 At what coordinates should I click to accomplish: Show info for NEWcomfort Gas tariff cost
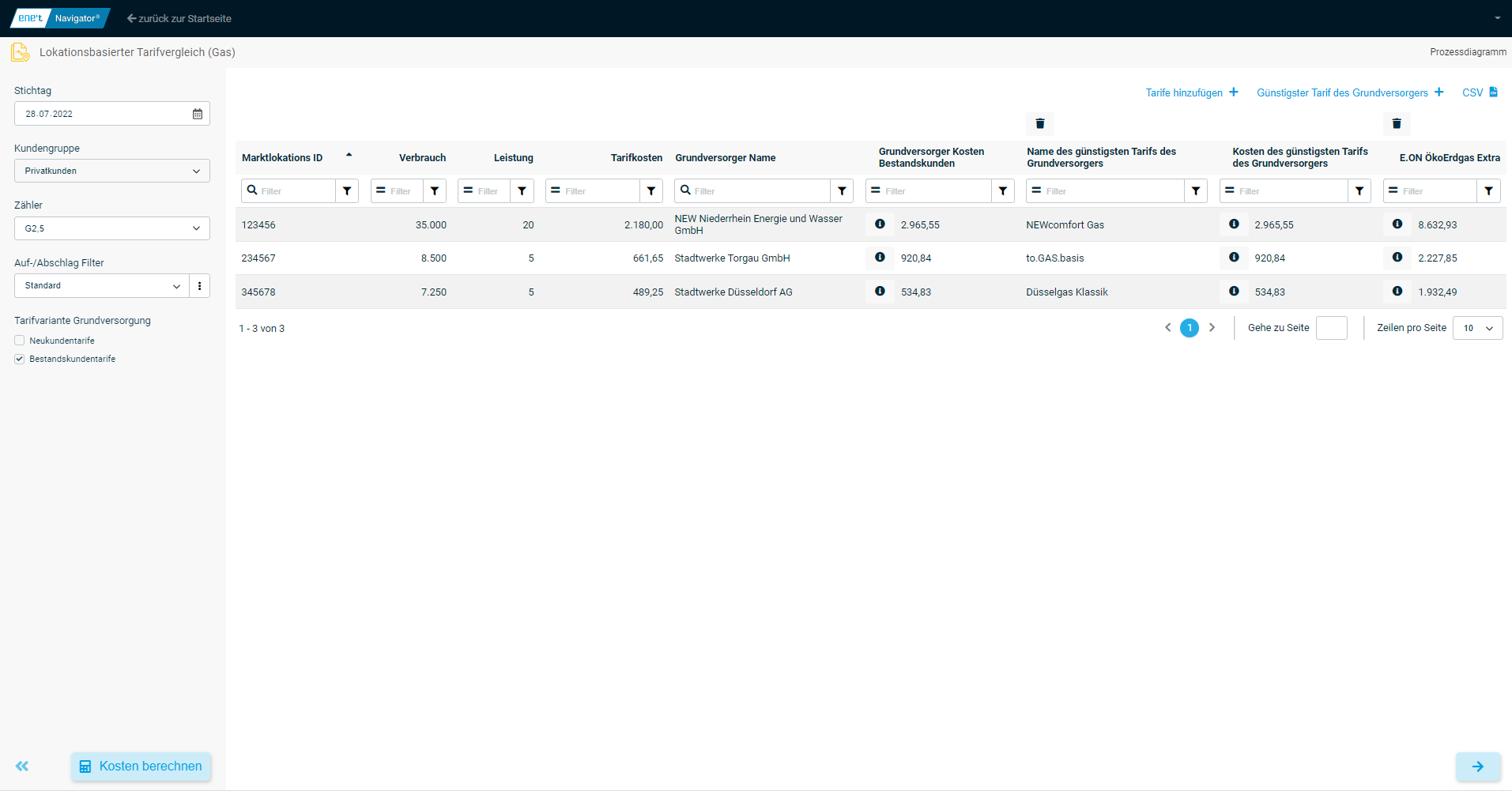1234,224
